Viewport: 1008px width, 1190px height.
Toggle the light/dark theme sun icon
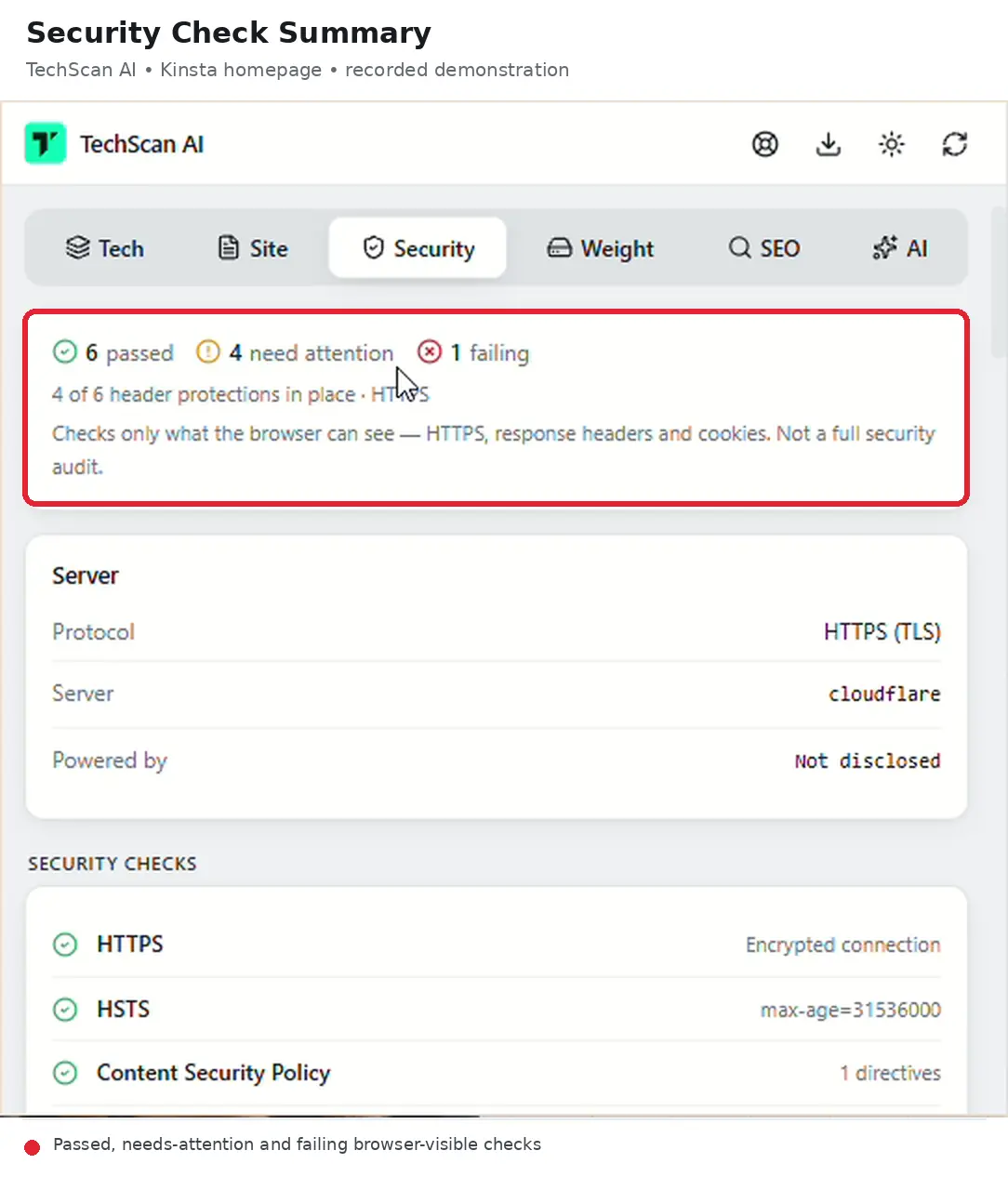click(x=892, y=144)
